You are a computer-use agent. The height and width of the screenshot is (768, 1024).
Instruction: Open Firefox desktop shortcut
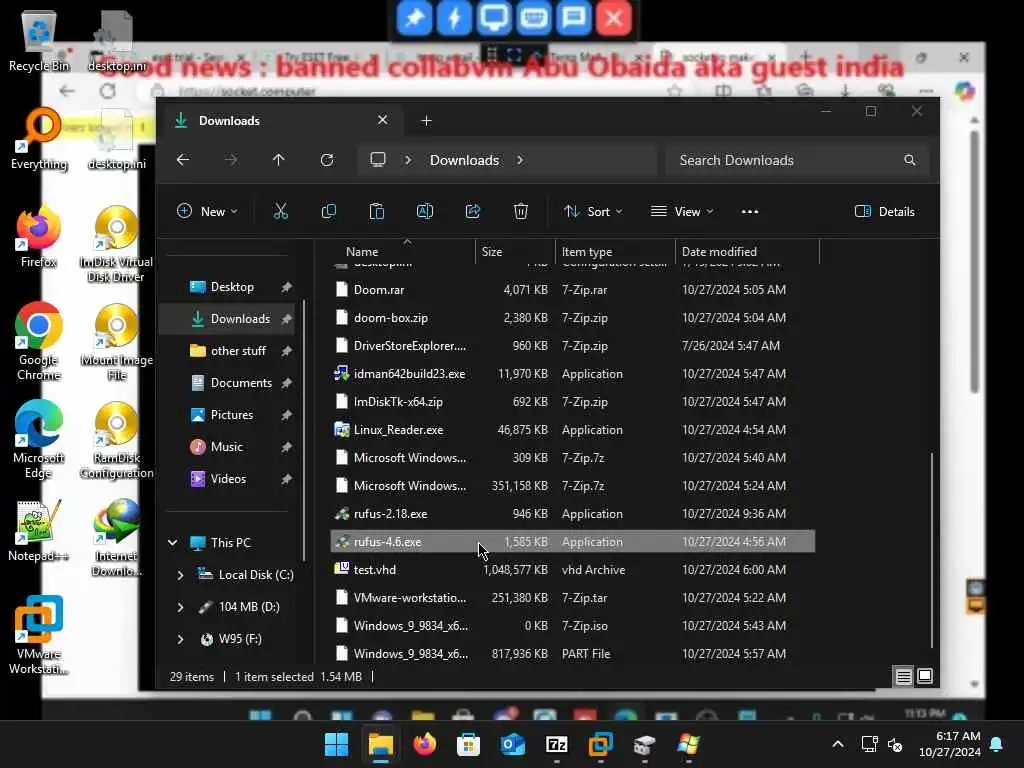(39, 238)
